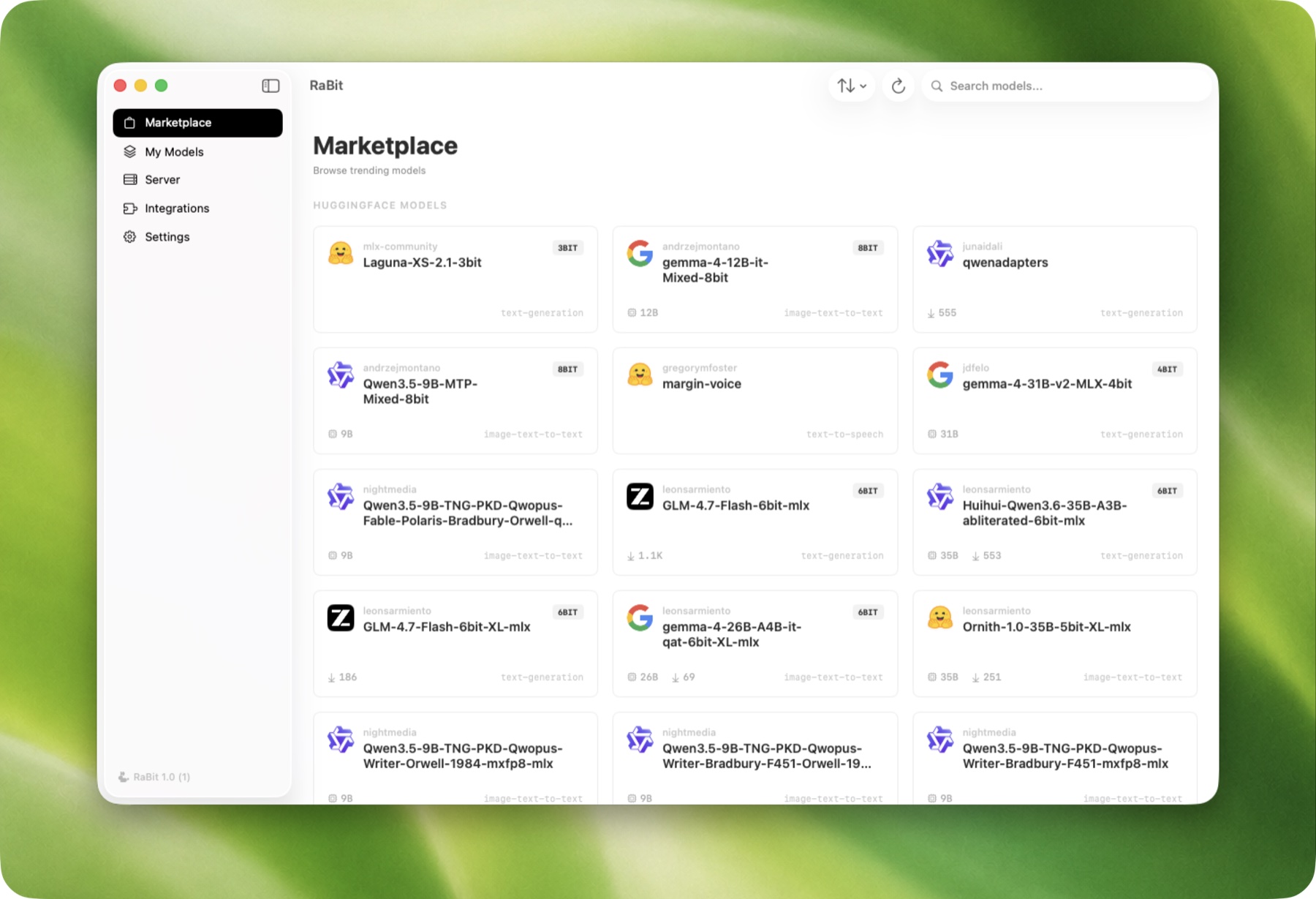The image size is (1316, 899).
Task: Click the Integrations plug icon
Action: pyautogui.click(x=130, y=208)
